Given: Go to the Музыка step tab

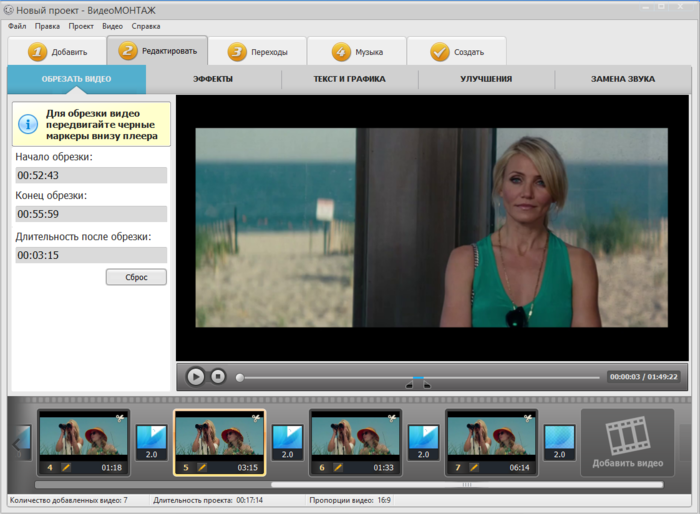Looking at the screenshot, I should pyautogui.click(x=357, y=51).
